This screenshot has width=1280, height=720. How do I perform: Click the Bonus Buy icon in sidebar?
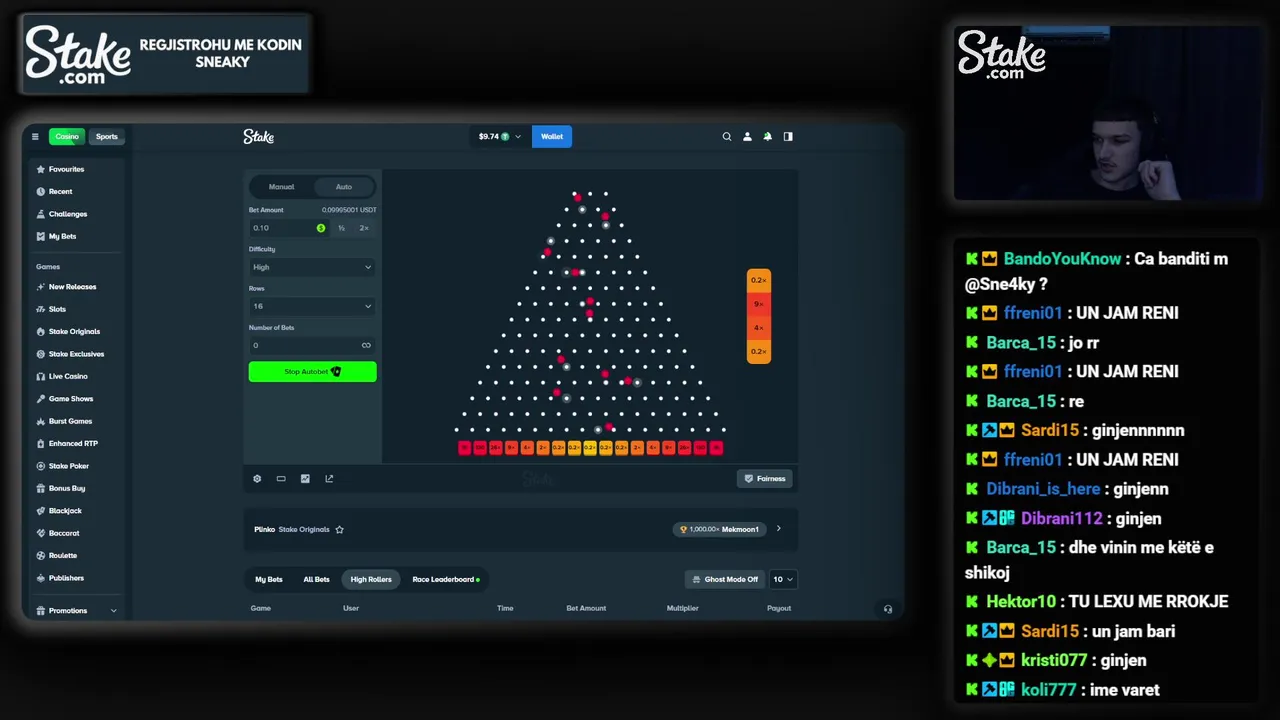(41, 488)
